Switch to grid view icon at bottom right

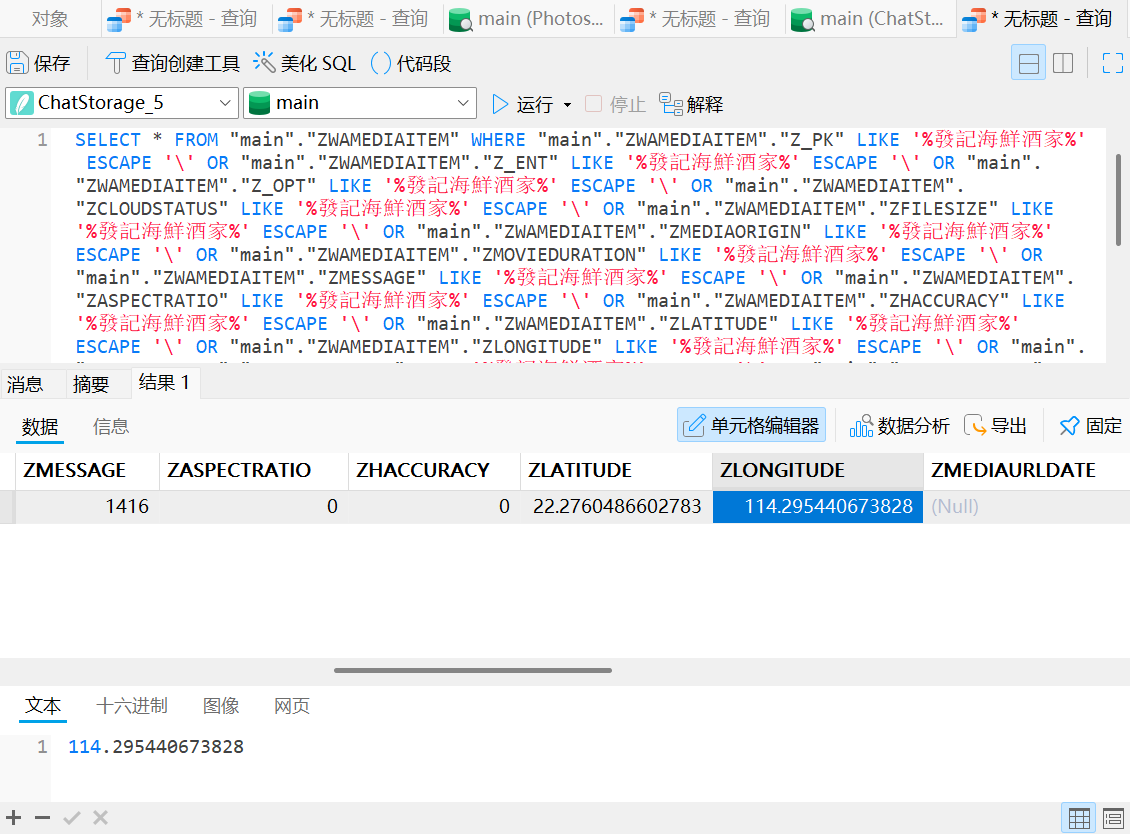tap(1079, 818)
